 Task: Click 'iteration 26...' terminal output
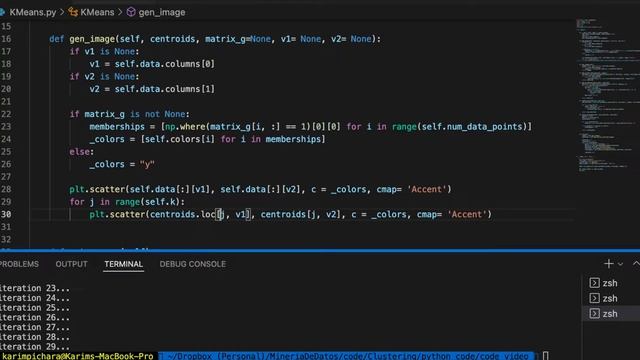click(x=35, y=318)
